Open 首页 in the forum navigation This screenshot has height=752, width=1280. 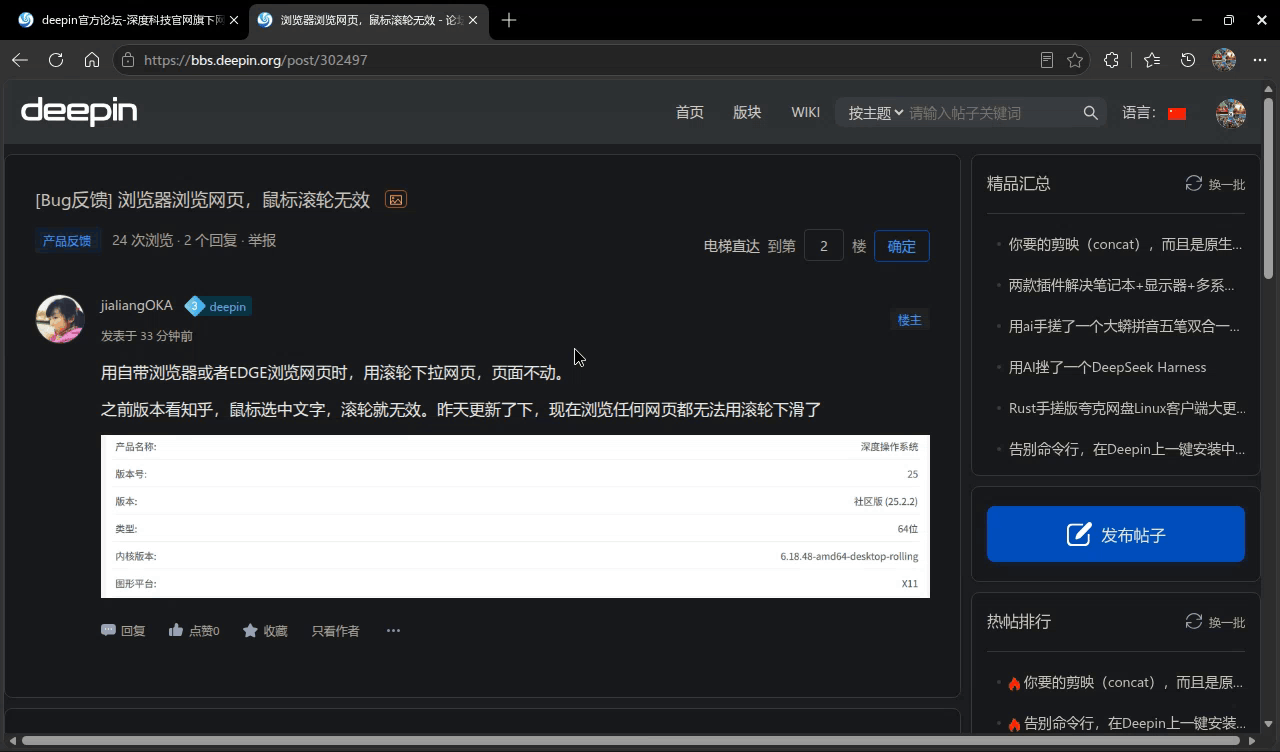click(690, 113)
